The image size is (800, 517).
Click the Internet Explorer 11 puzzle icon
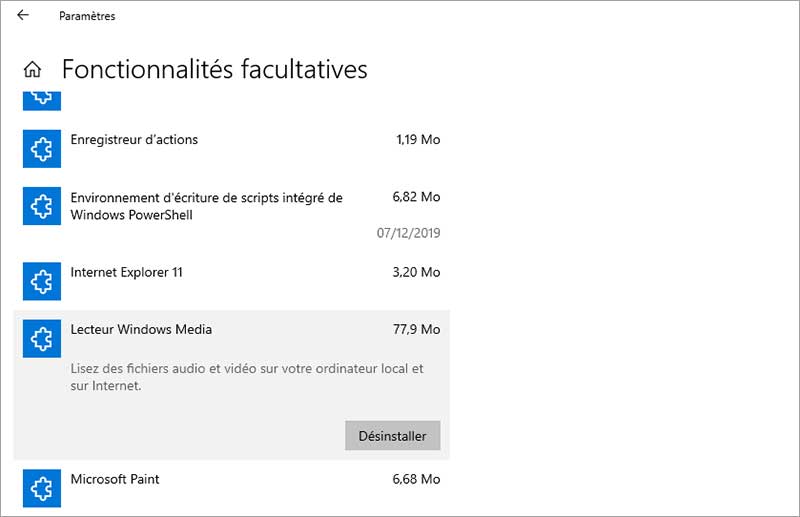(42, 281)
